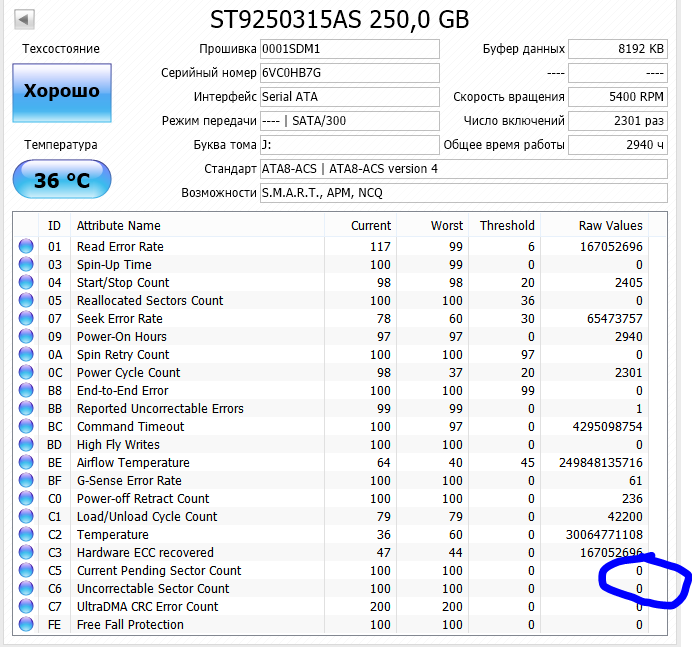Click the Техсостояние label
Screen dimensions: 692x647
(61, 49)
